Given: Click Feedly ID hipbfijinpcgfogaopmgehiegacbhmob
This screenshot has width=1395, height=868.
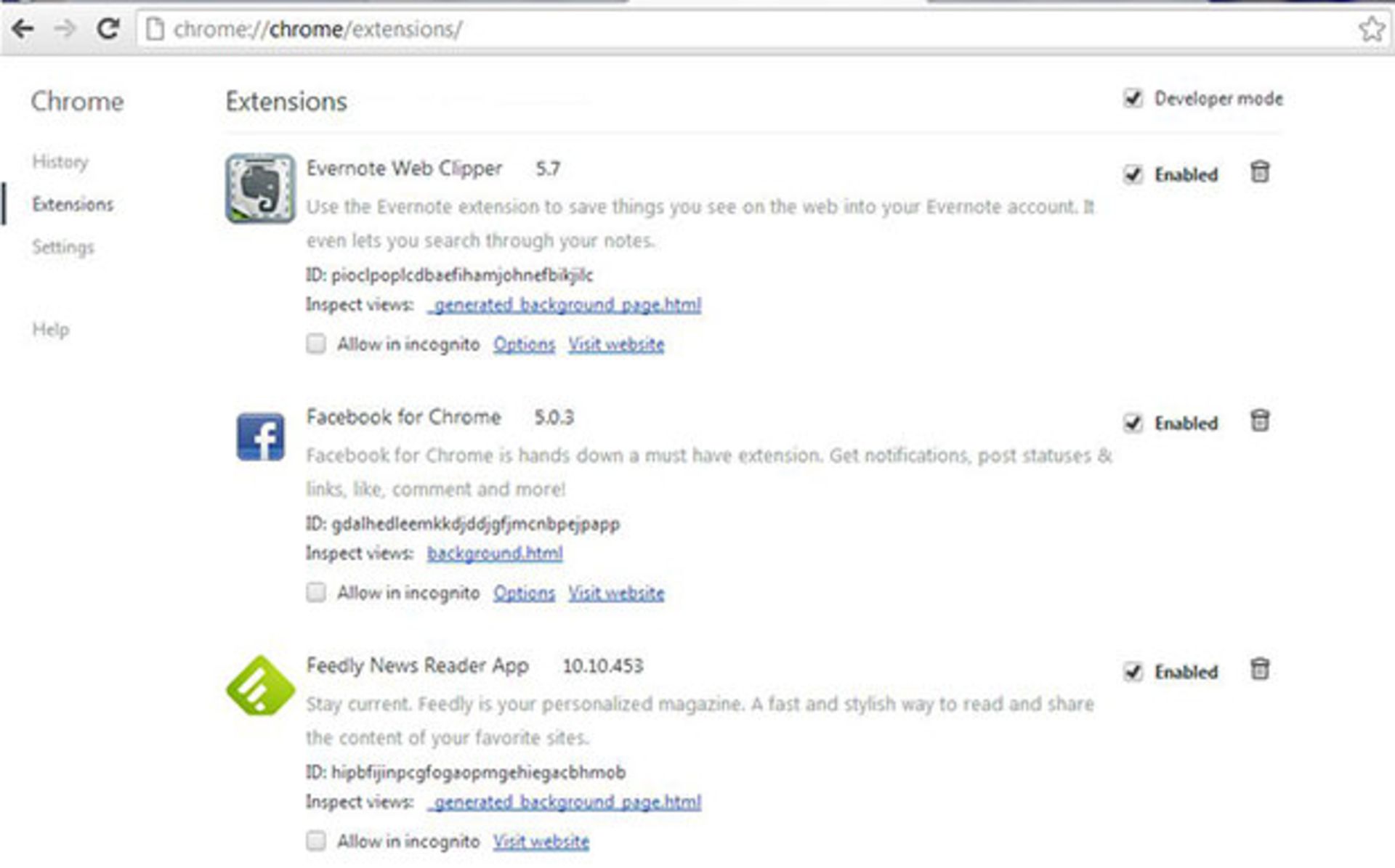Looking at the screenshot, I should click(478, 772).
